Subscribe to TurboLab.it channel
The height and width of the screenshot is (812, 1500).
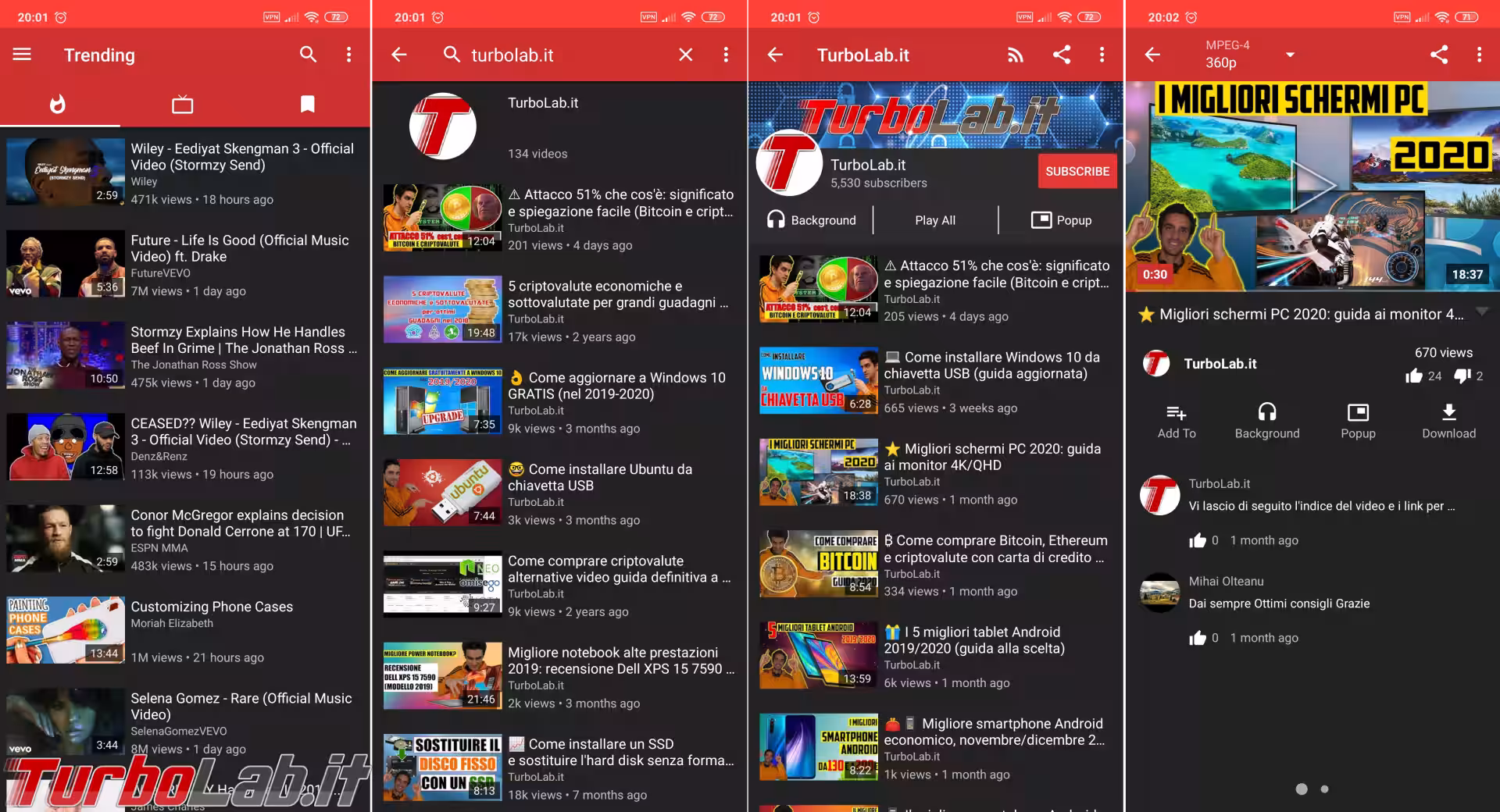click(x=1077, y=171)
